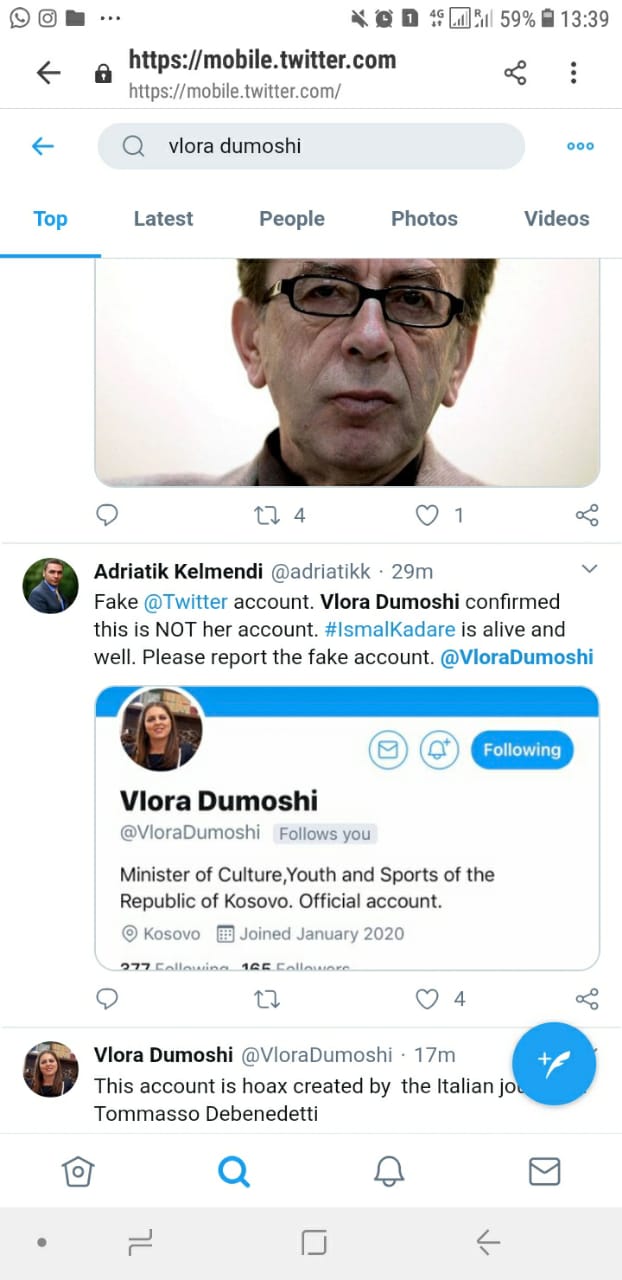Expand options chevron on Adriatik Kelmendi's tweet
The height and width of the screenshot is (1280, 622).
589,569
